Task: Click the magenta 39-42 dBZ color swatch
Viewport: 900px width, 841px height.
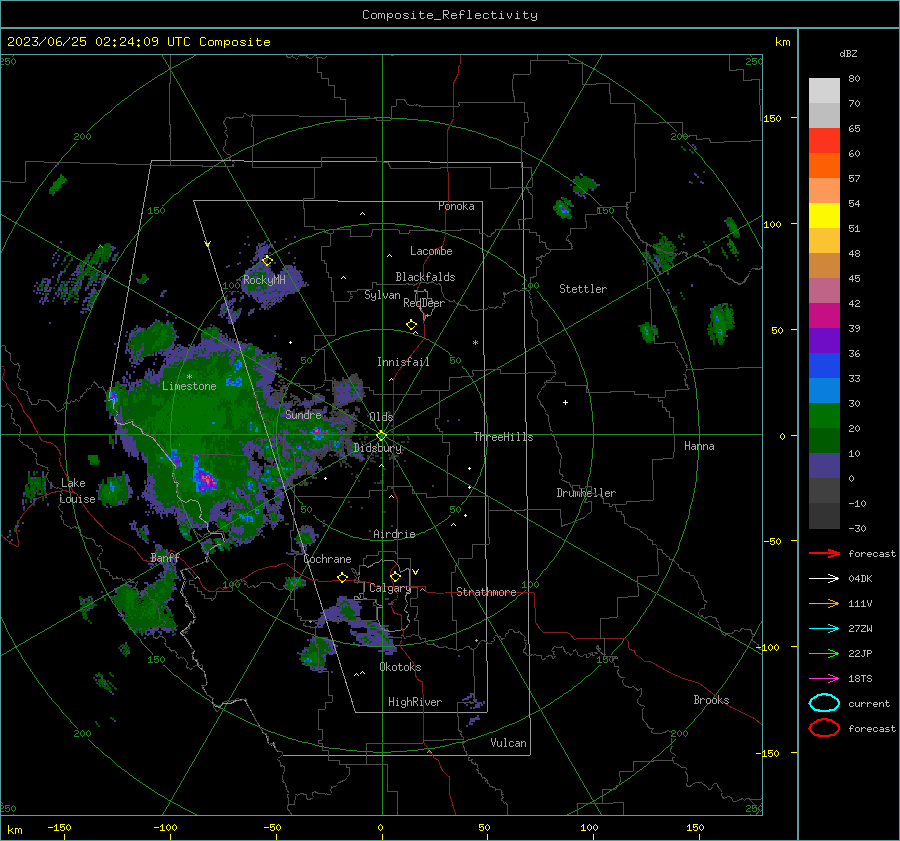Action: click(x=824, y=316)
